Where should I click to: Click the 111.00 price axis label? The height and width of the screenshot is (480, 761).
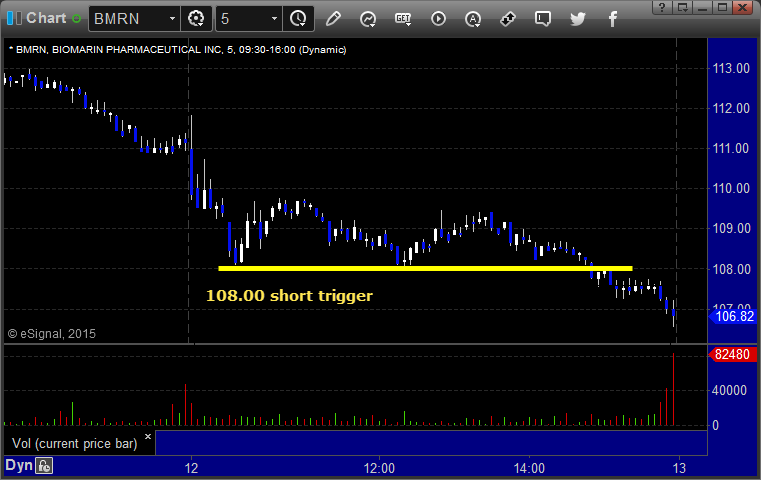[x=731, y=148]
